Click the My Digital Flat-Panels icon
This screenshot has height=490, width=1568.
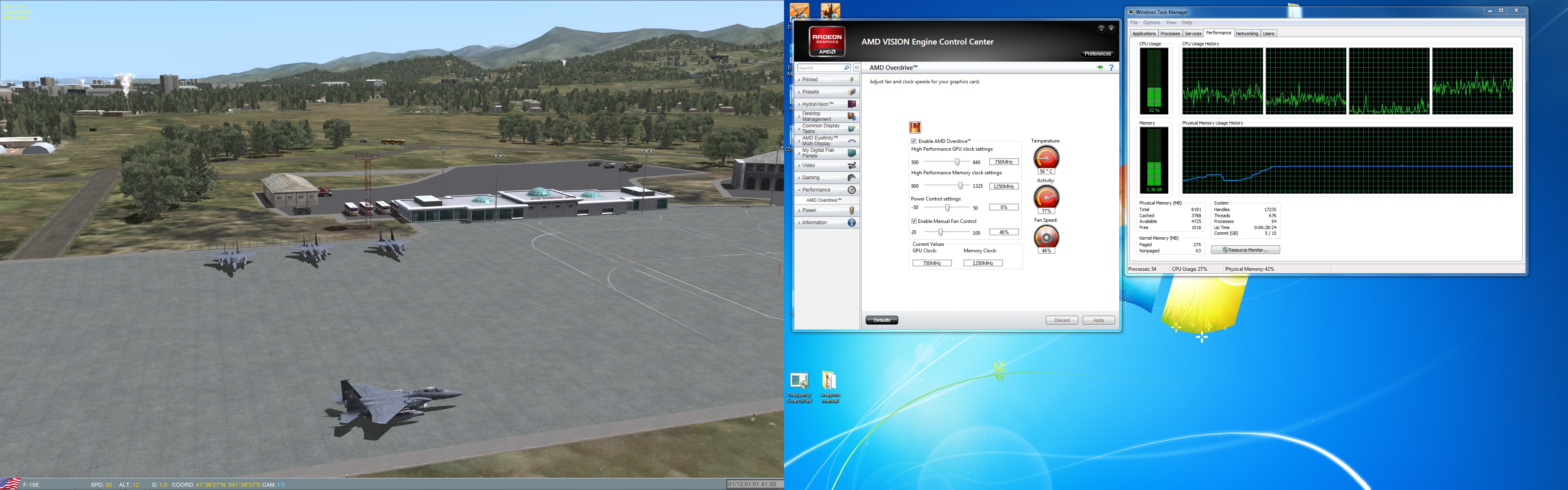[x=851, y=153]
